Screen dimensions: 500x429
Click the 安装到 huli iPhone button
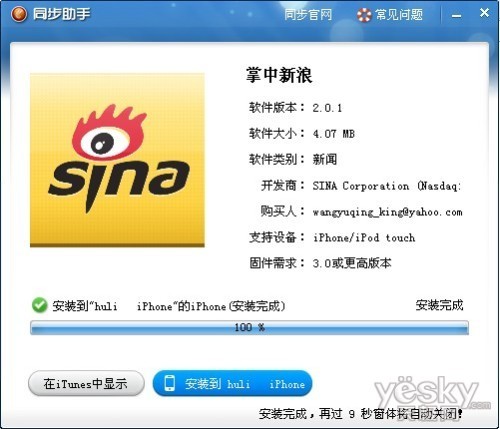click(x=232, y=383)
